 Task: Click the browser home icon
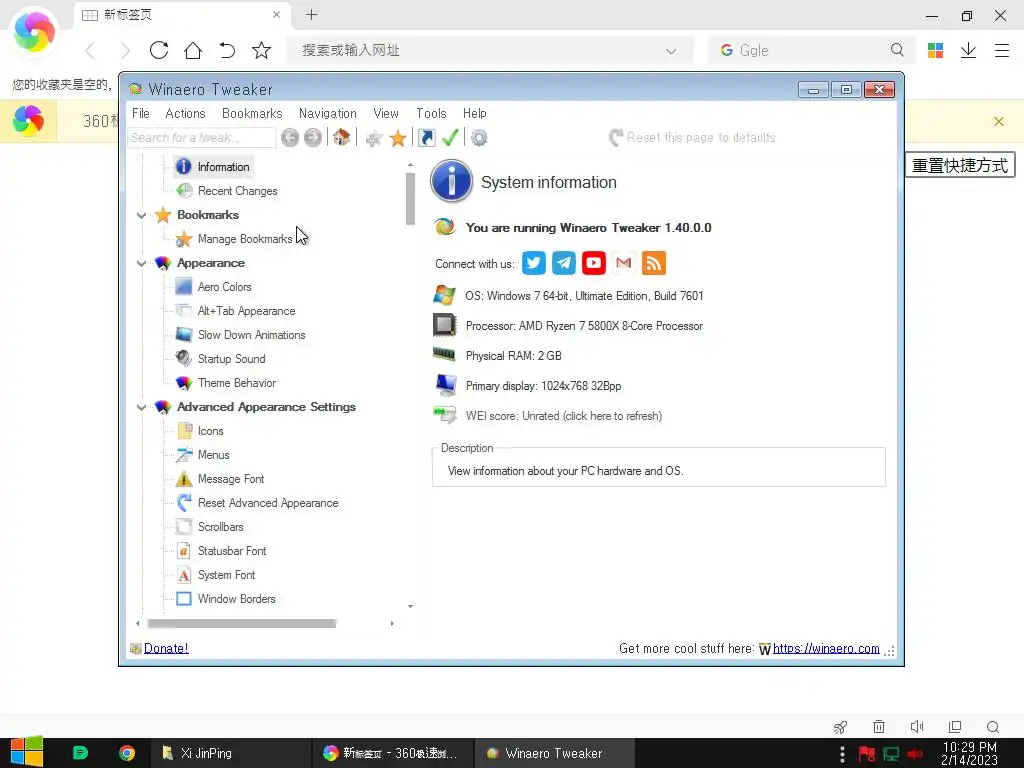193,50
